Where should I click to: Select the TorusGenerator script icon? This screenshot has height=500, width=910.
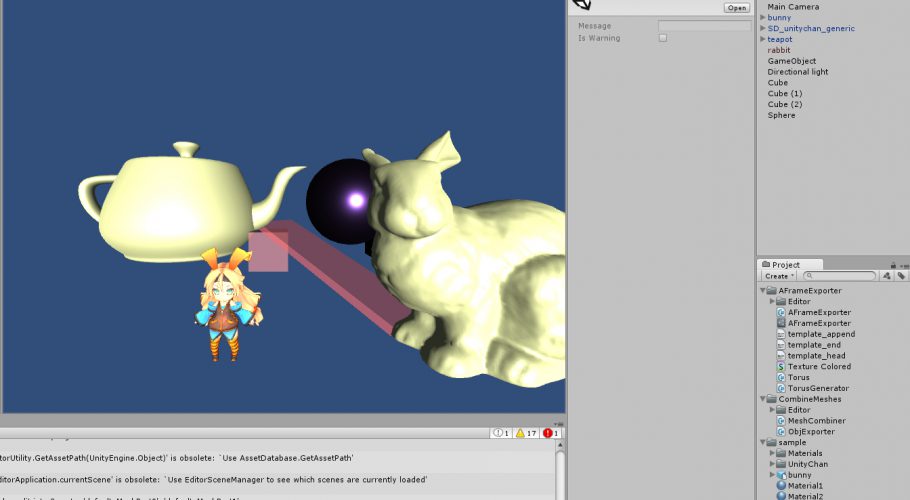pos(781,388)
